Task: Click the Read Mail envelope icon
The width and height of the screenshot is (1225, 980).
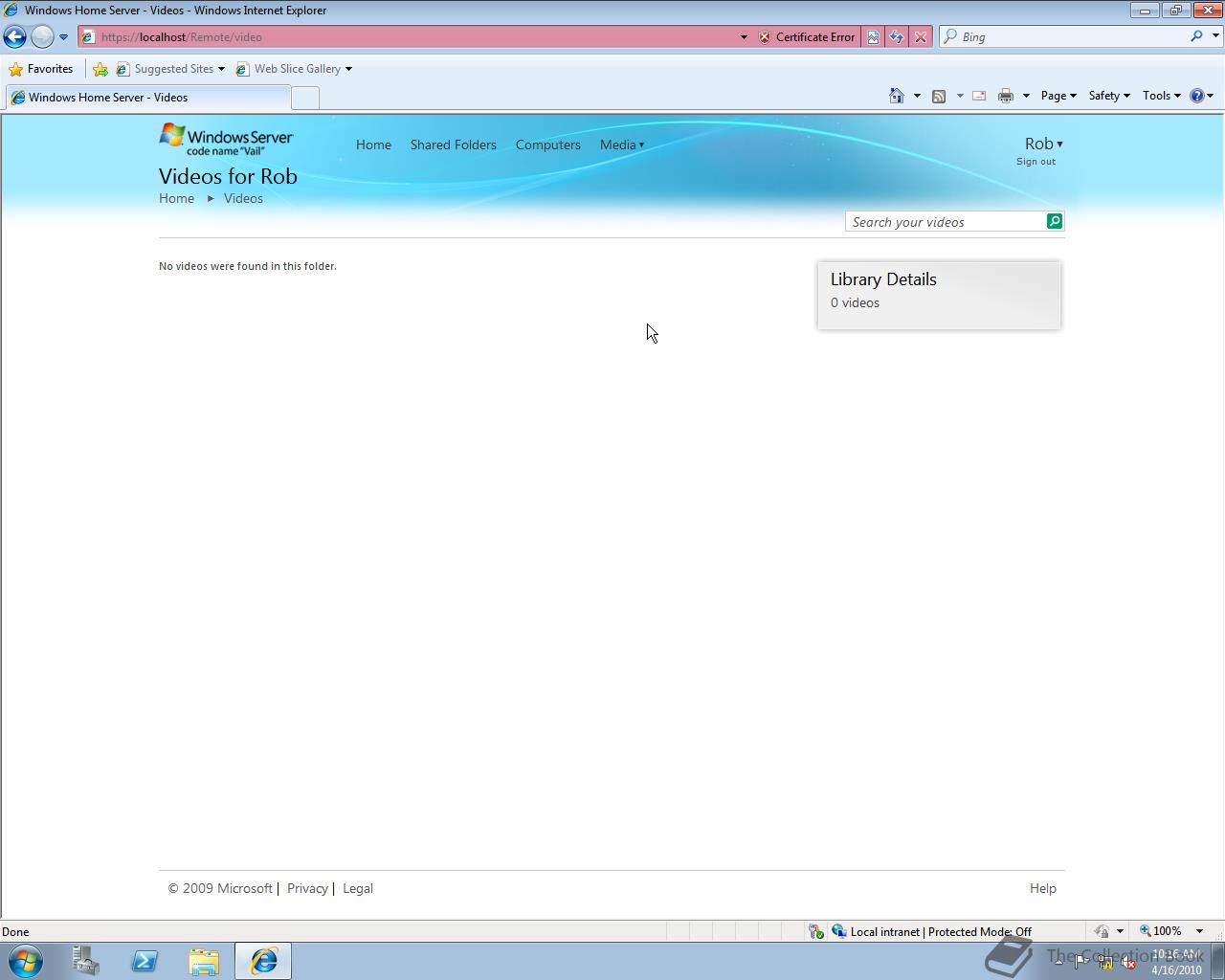Action: (x=979, y=96)
